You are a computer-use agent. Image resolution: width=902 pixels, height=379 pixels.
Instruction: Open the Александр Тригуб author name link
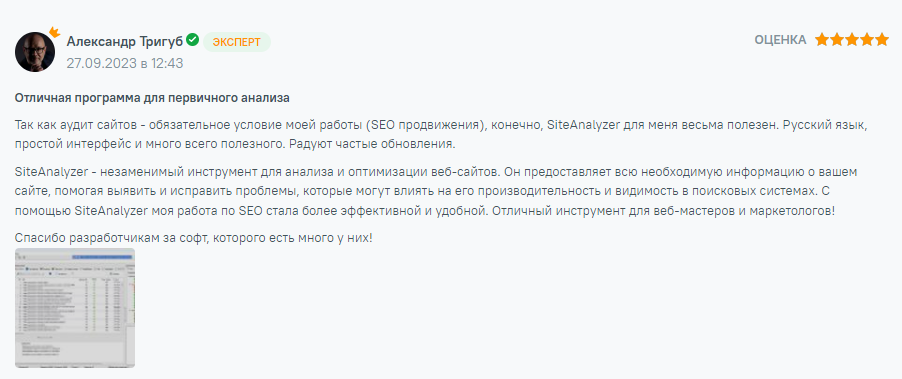point(125,41)
